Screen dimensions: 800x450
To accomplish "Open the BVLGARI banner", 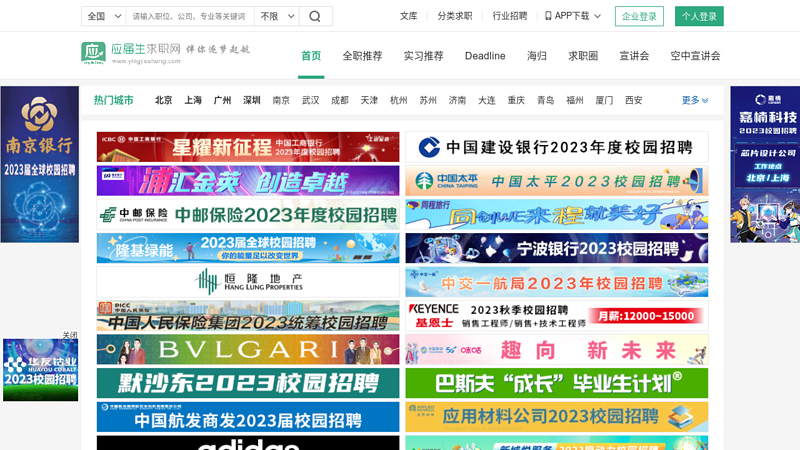I will click(x=248, y=349).
